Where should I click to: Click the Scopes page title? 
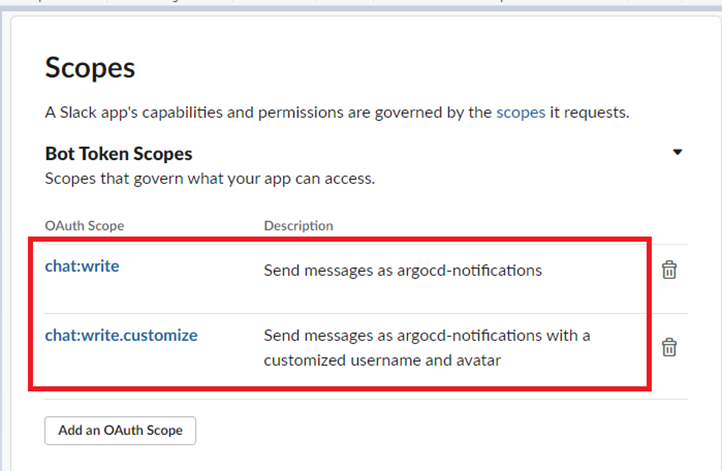[x=90, y=68]
